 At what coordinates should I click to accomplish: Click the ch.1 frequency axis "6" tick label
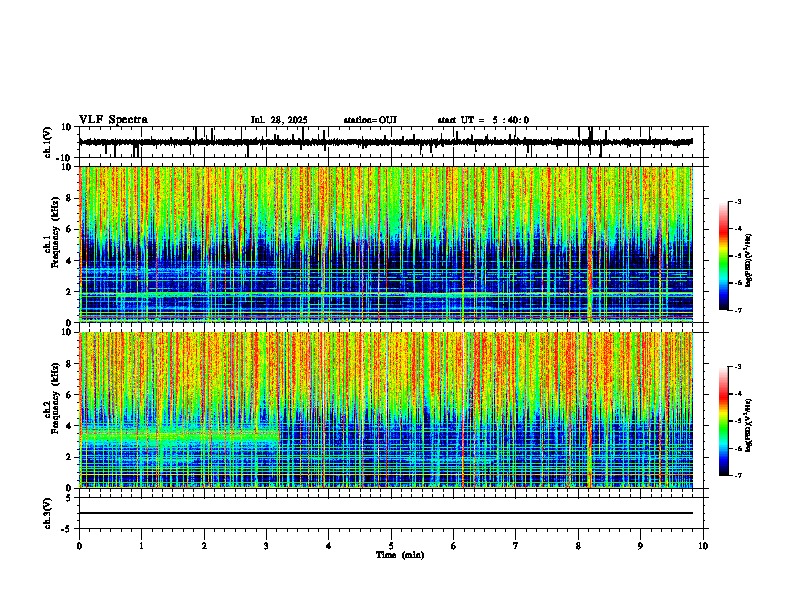[x=69, y=229]
